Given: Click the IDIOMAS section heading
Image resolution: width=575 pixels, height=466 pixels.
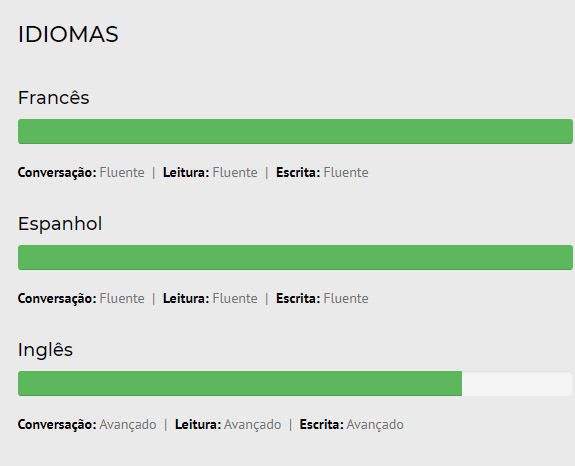Looking at the screenshot, I should coord(68,34).
